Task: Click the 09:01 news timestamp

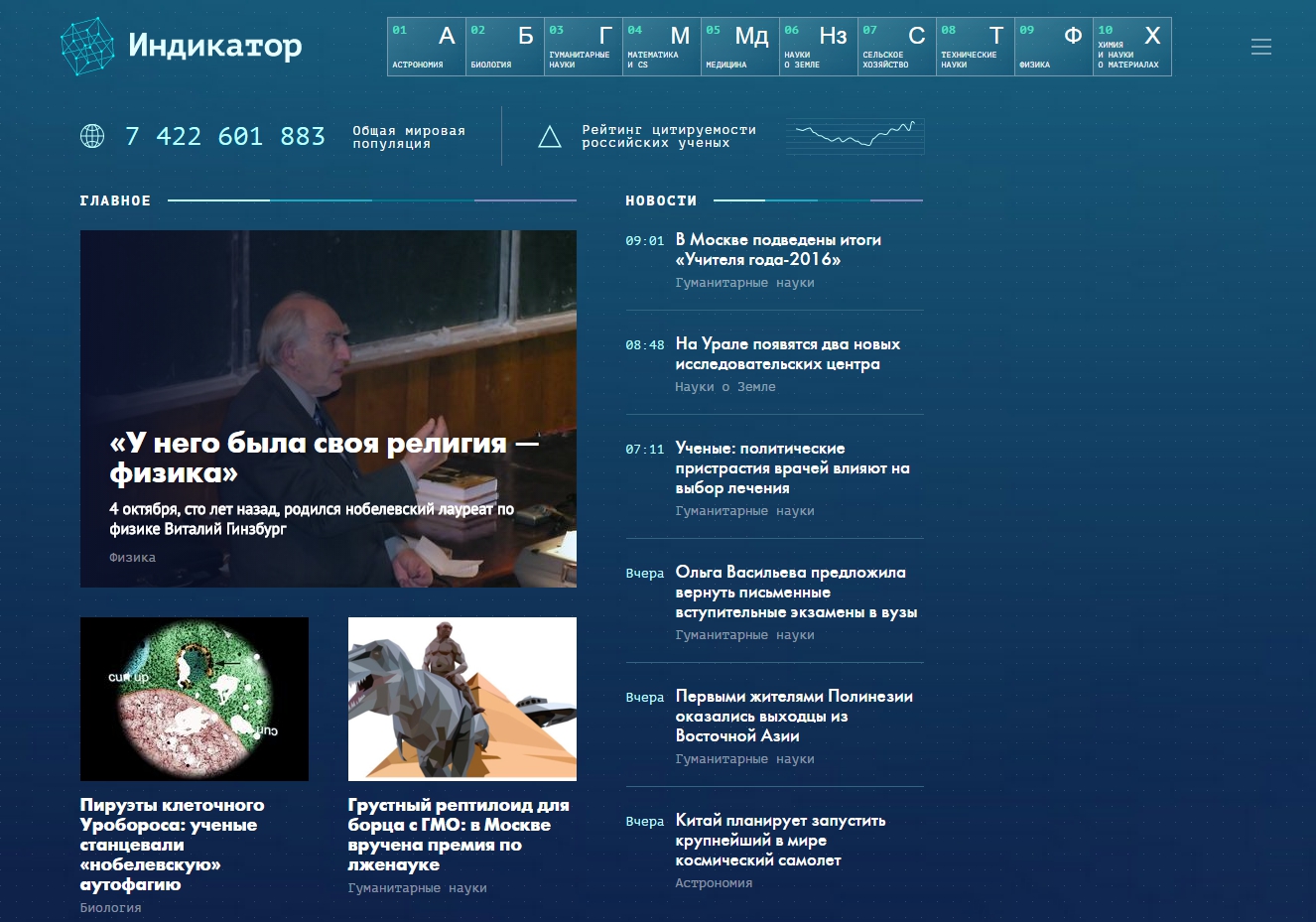Action: point(645,241)
